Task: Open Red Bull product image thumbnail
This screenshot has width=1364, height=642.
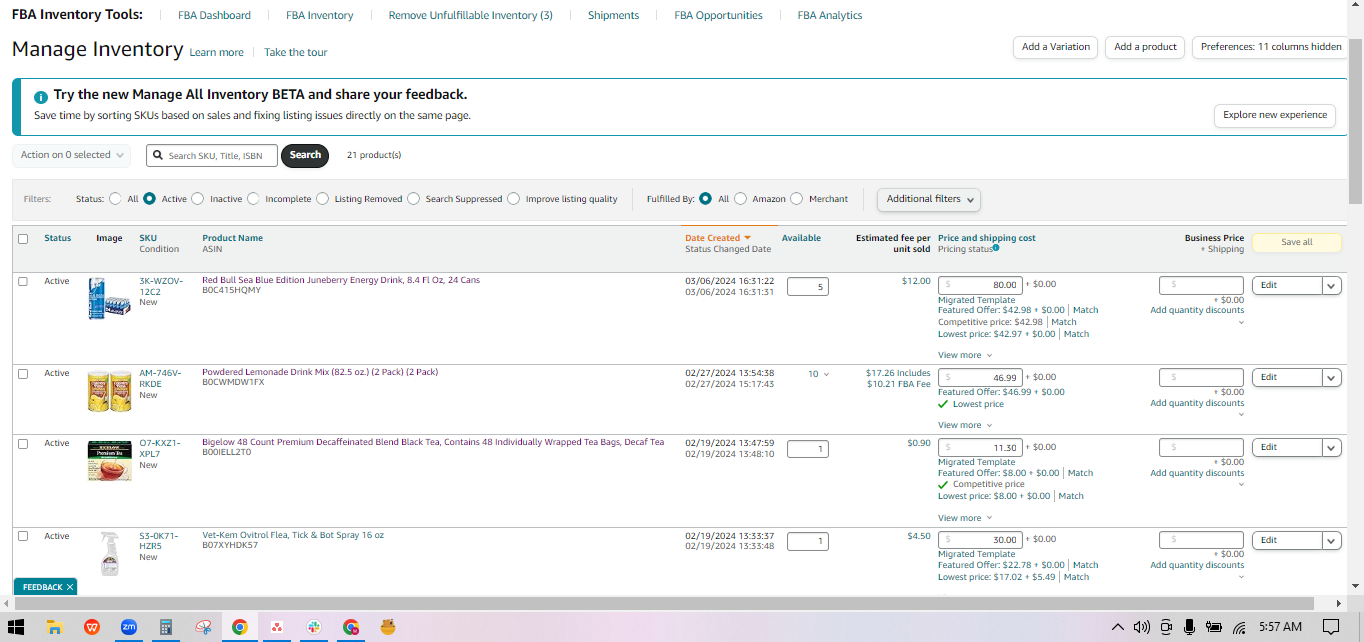Action: 109,299
